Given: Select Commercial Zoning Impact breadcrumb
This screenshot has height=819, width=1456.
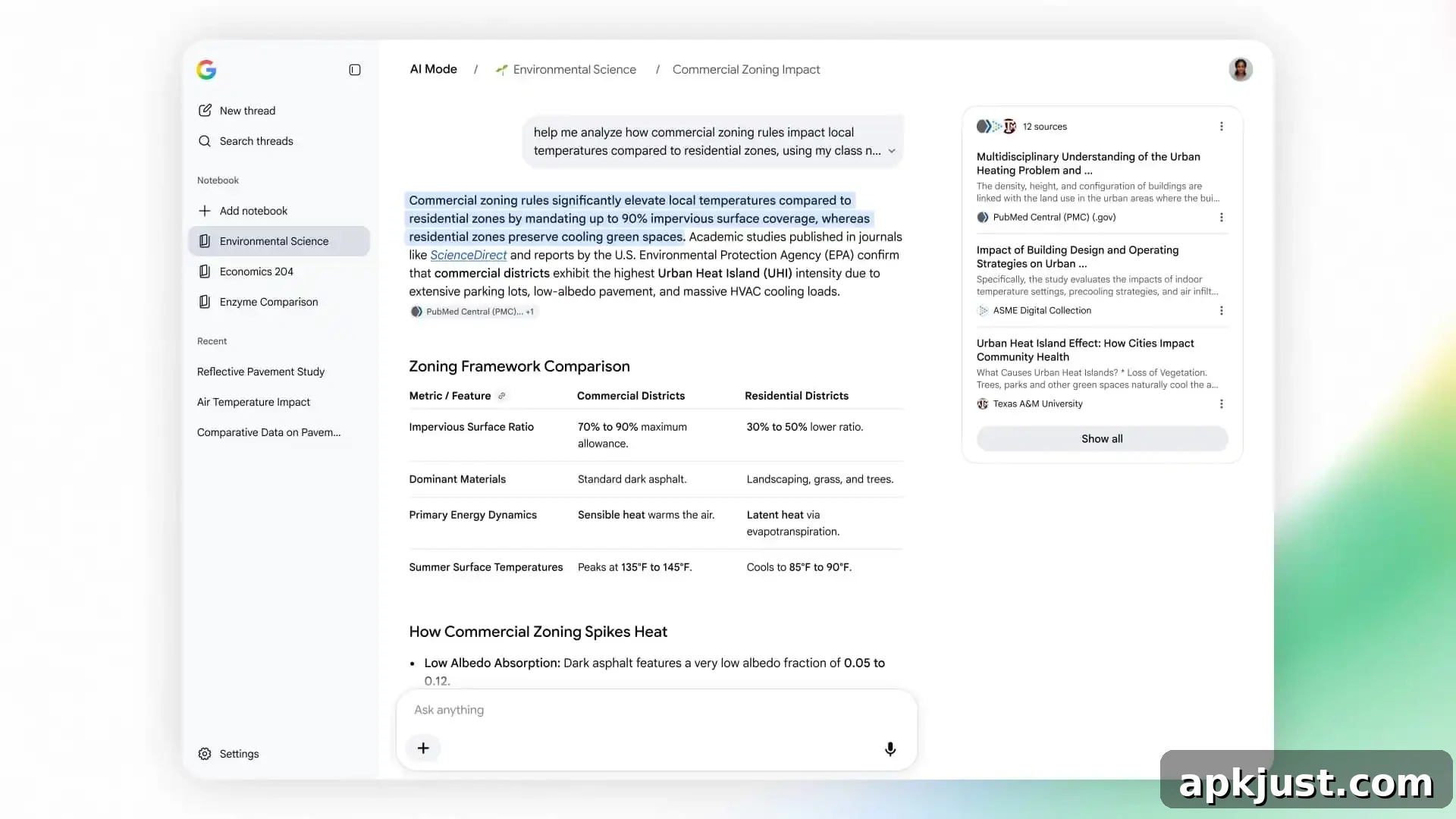Looking at the screenshot, I should coord(746,69).
